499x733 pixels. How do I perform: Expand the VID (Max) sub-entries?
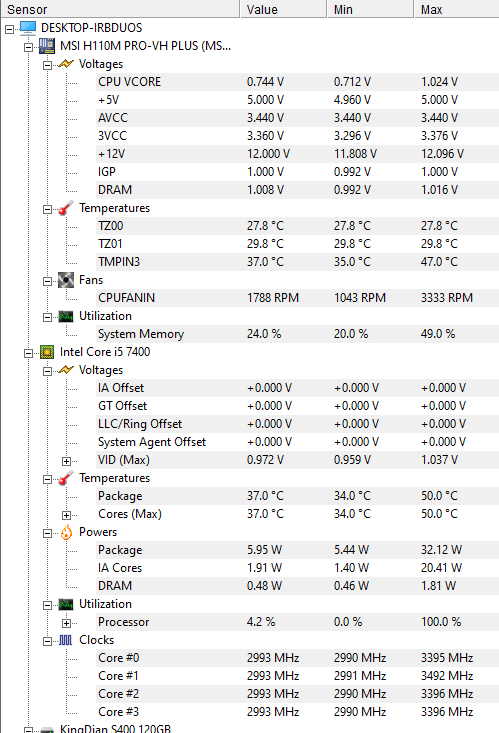66,461
